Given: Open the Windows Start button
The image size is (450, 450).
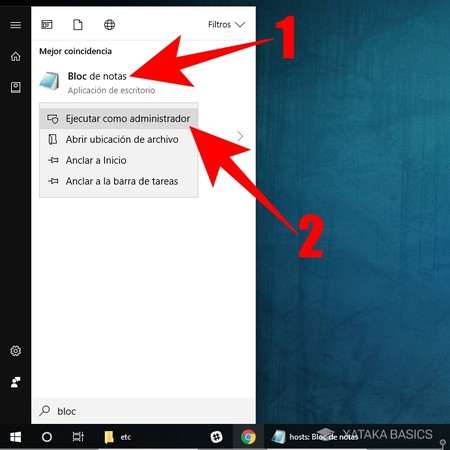Looking at the screenshot, I should point(15,437).
